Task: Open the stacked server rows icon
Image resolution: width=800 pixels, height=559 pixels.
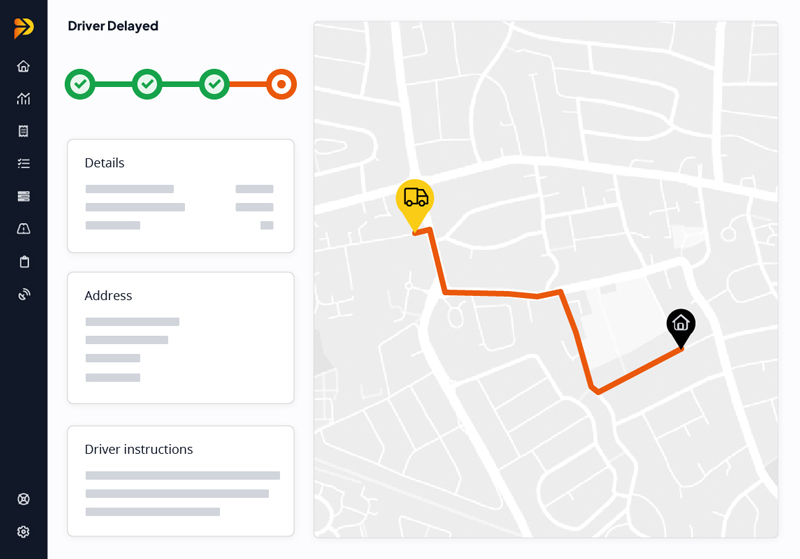Action: pos(24,196)
